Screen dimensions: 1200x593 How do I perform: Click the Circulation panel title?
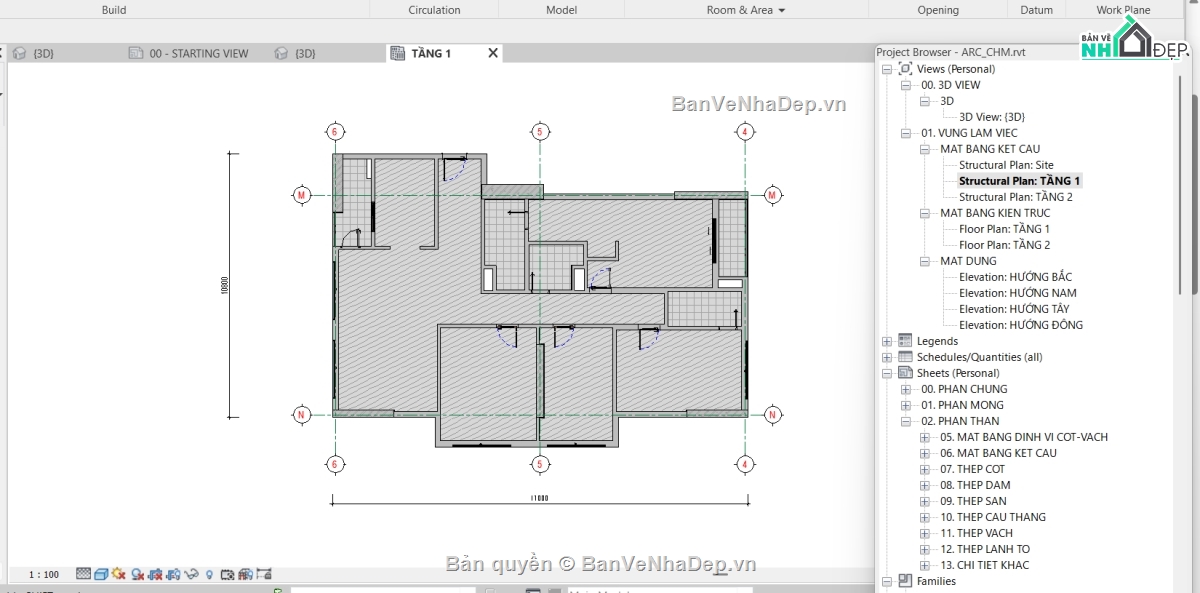[x=434, y=10]
